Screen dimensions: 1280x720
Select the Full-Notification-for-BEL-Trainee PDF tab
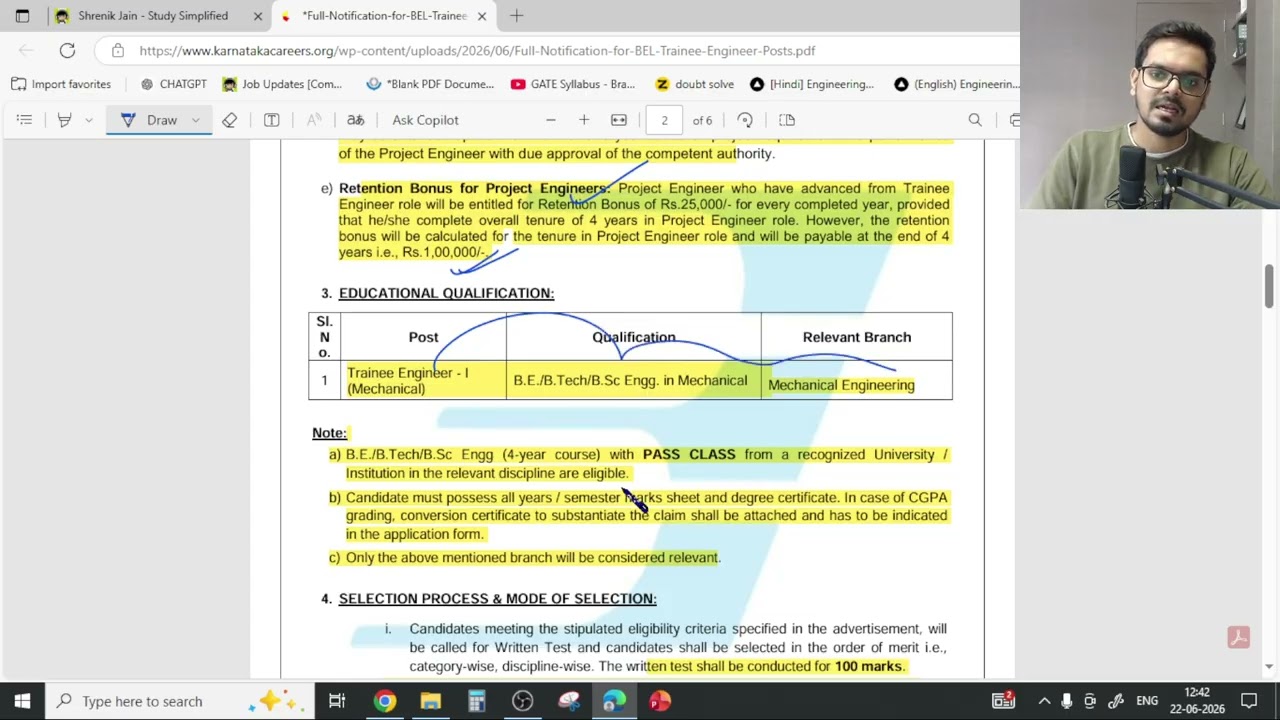[x=383, y=16]
